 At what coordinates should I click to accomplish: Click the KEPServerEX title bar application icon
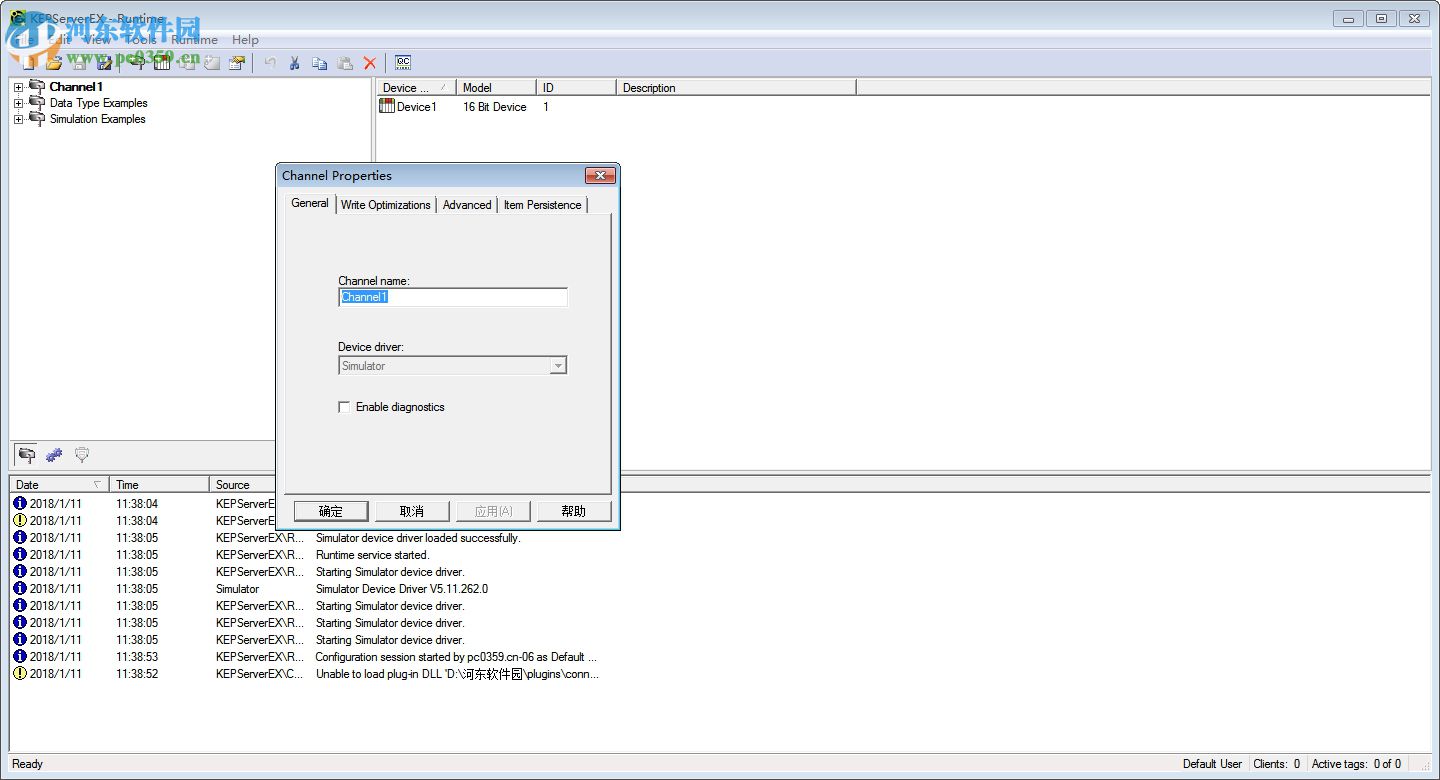tap(17, 17)
